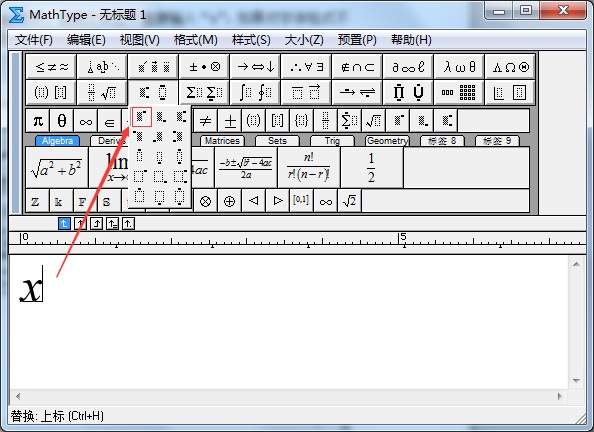This screenshot has width=594, height=432.
Task: Open the miscellaneous symbols palette (∂∞ℓ)
Action: 408,67
